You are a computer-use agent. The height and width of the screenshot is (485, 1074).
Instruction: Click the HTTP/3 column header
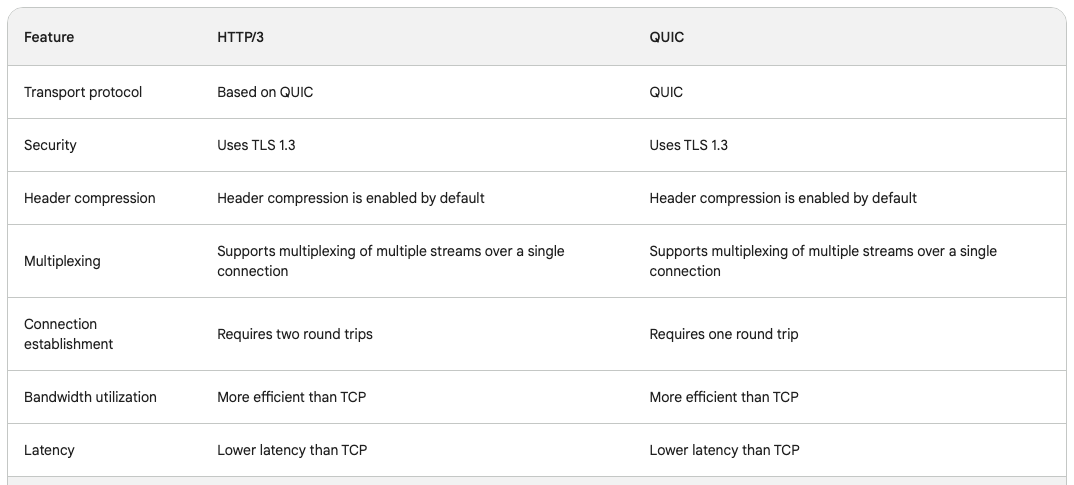click(x=240, y=37)
